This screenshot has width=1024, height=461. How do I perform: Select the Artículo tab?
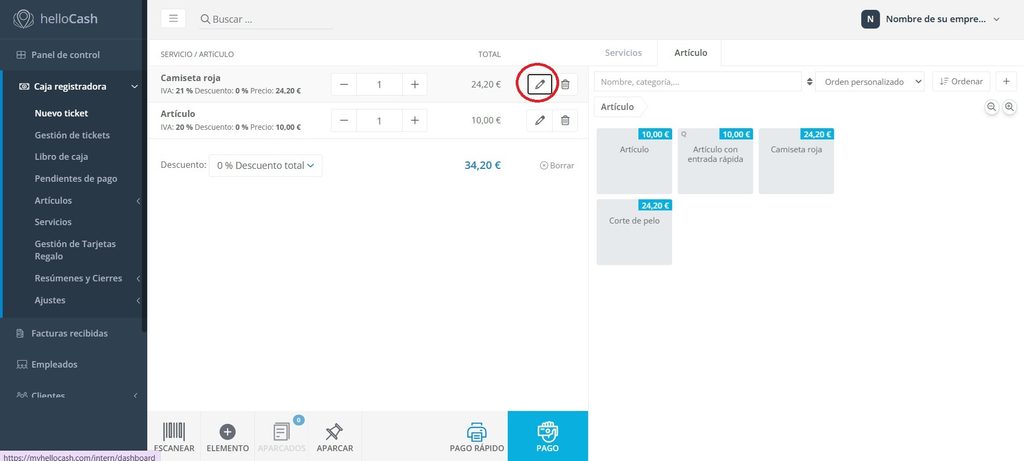690,53
